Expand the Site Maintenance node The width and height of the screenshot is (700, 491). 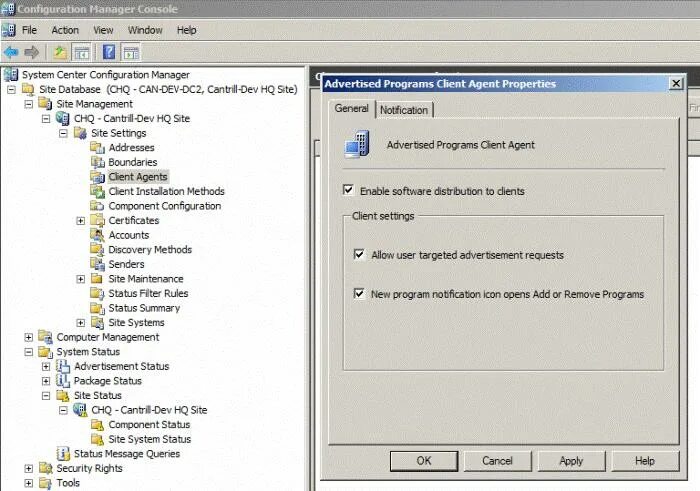[81, 279]
